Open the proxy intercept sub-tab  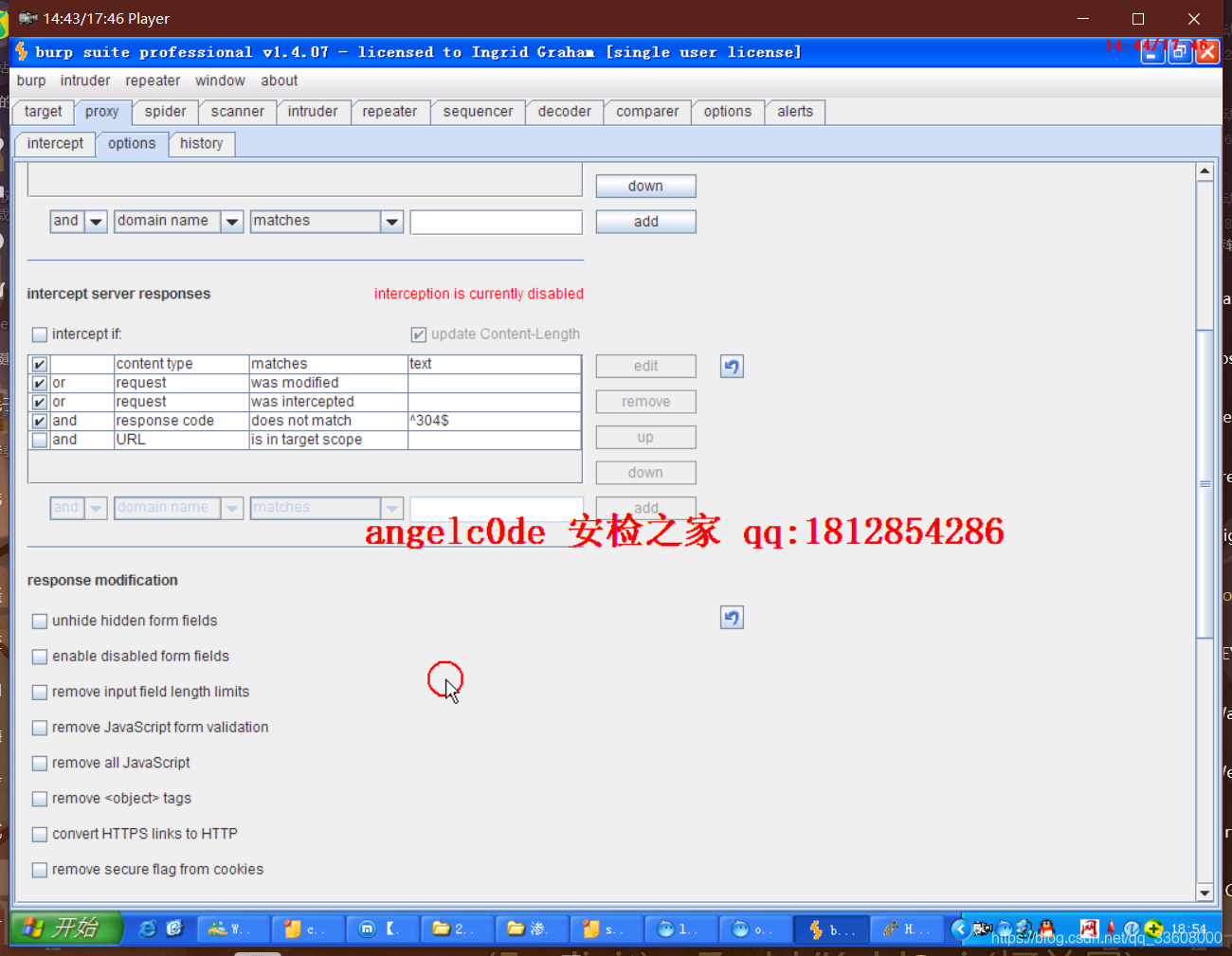55,144
